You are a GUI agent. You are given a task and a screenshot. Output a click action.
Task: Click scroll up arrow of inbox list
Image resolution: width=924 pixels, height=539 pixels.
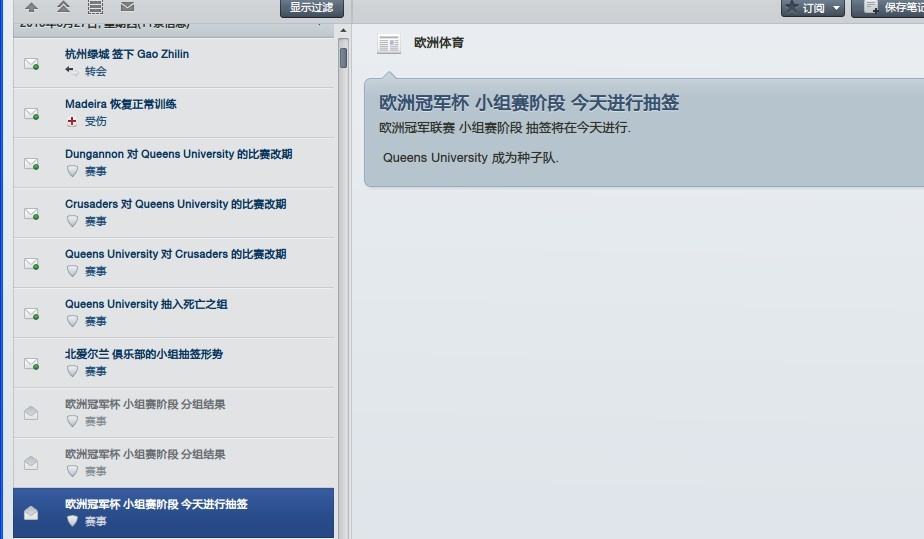click(343, 31)
